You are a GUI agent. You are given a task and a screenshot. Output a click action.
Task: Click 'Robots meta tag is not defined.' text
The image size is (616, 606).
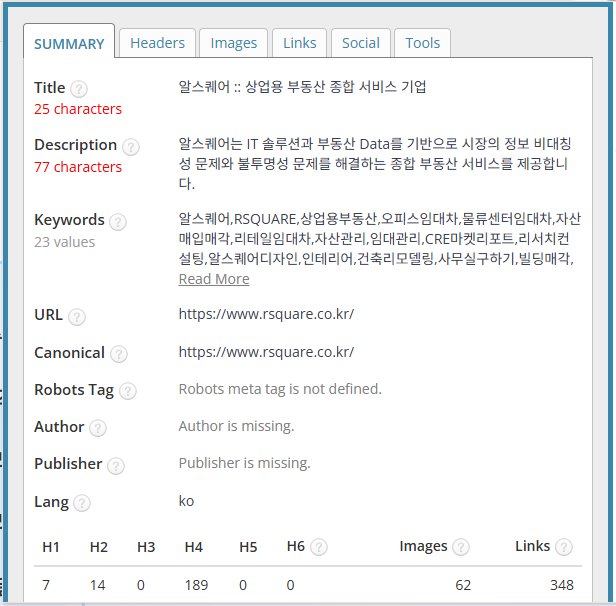280,389
